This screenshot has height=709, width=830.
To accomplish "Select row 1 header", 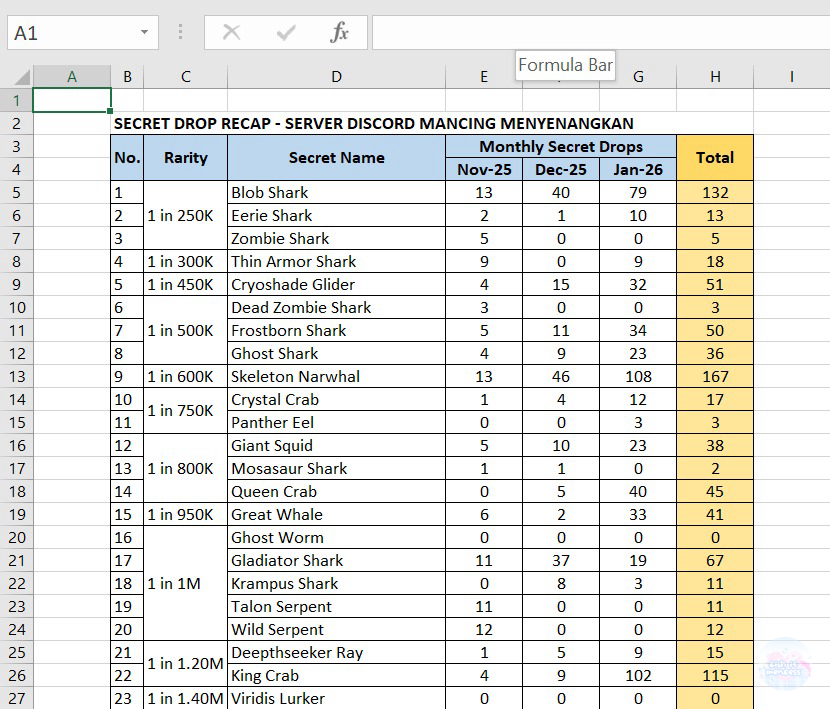I will pos(16,100).
